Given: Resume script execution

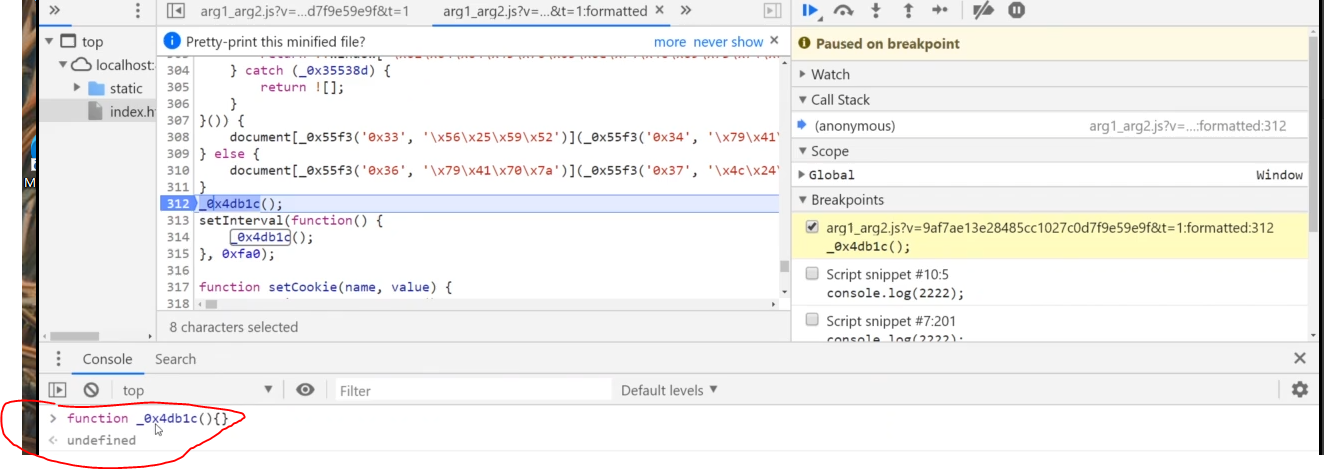Looking at the screenshot, I should tap(811, 11).
